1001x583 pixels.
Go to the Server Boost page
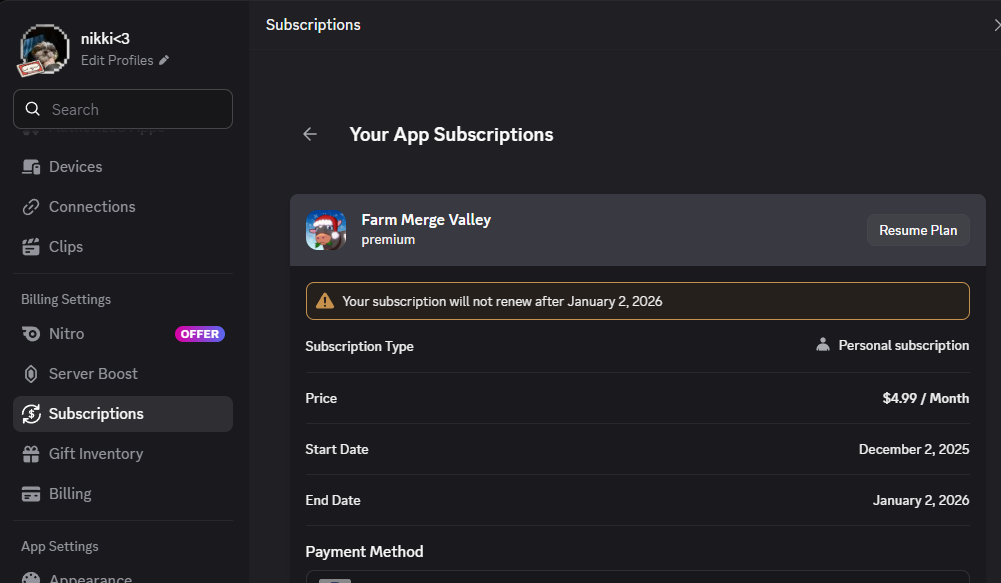coord(93,374)
